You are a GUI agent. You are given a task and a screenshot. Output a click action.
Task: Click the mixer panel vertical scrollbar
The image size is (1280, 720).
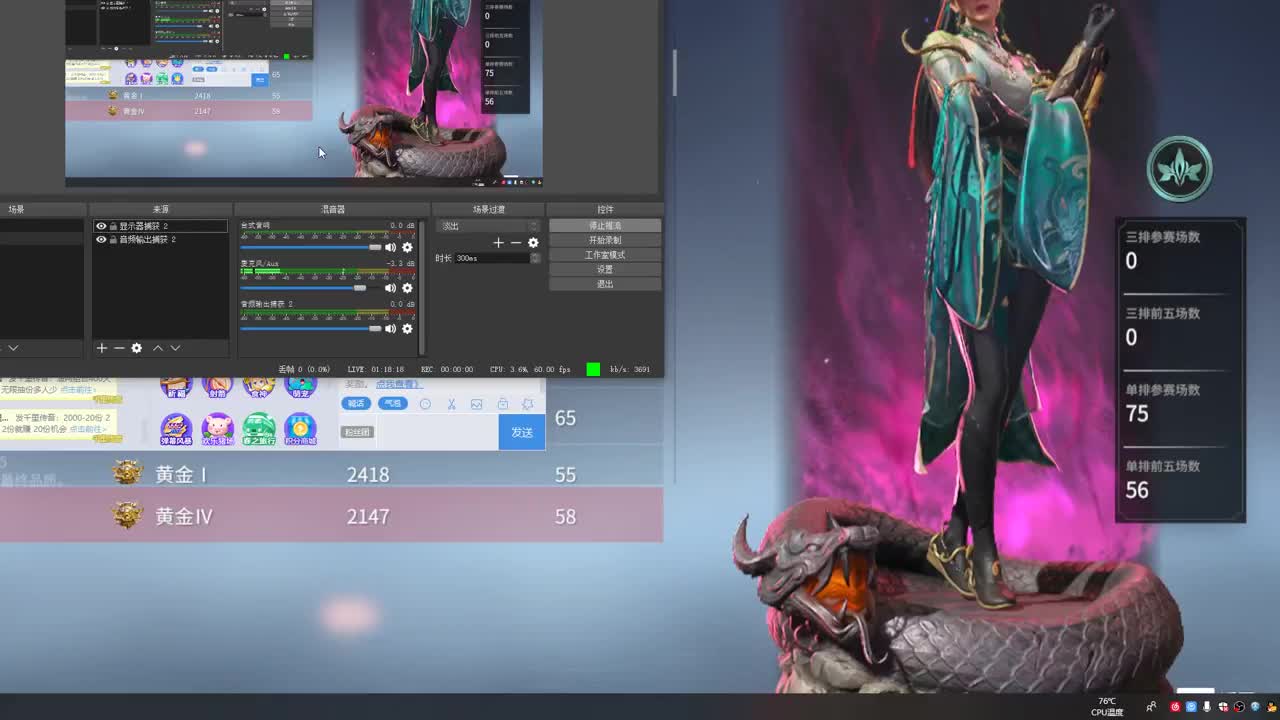pos(422,287)
